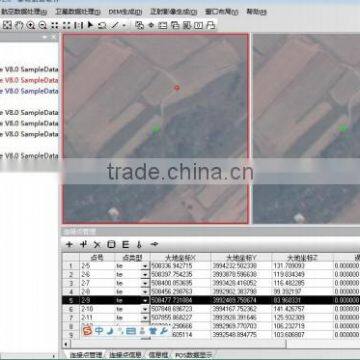
Task: Open the 卫星数据处理 menu
Action: 78,12
